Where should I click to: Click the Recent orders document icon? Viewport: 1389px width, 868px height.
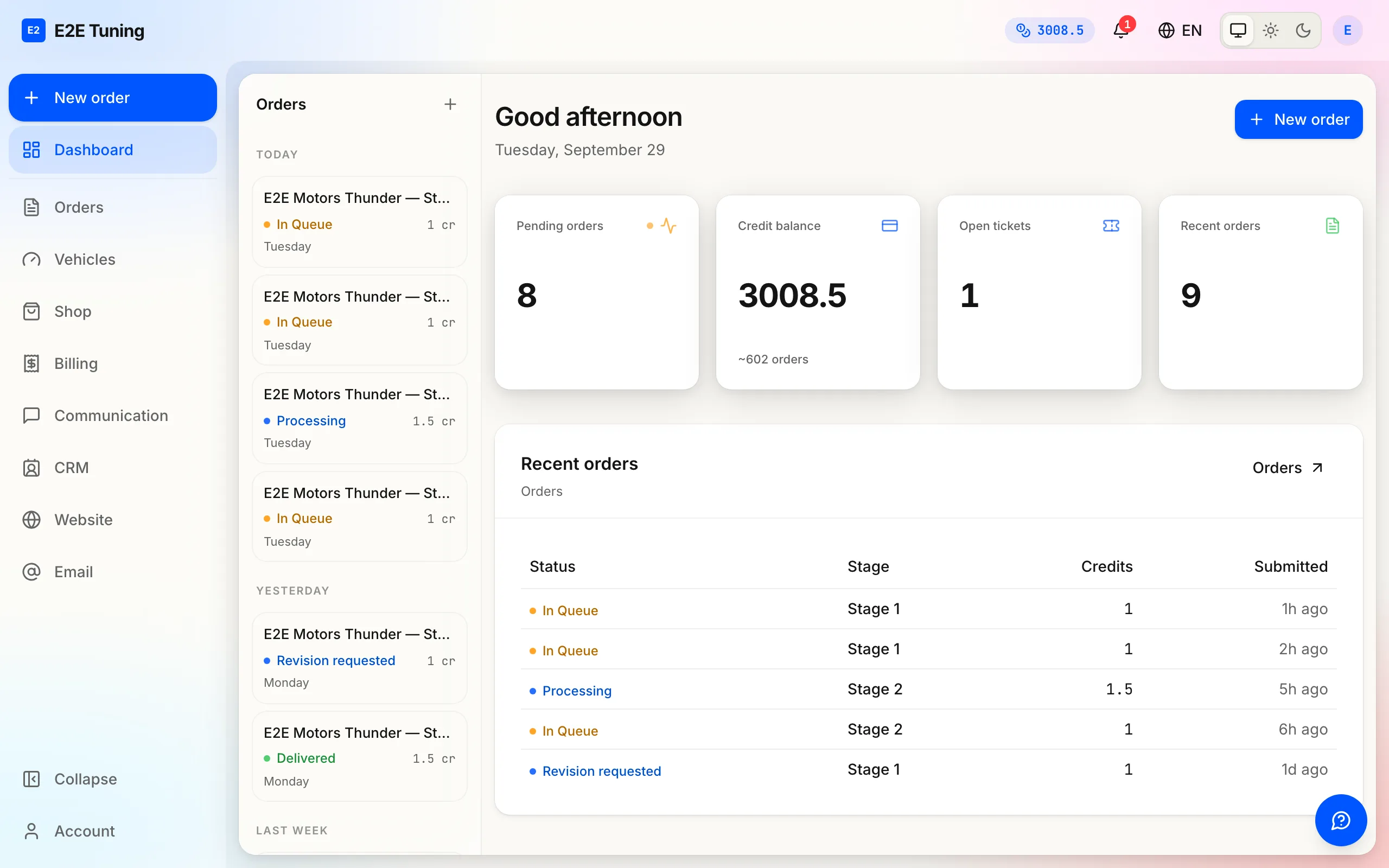(x=1333, y=226)
